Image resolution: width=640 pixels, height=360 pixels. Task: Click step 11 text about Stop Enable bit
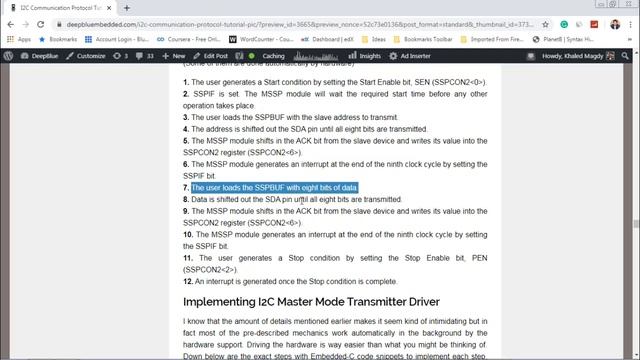(335, 264)
